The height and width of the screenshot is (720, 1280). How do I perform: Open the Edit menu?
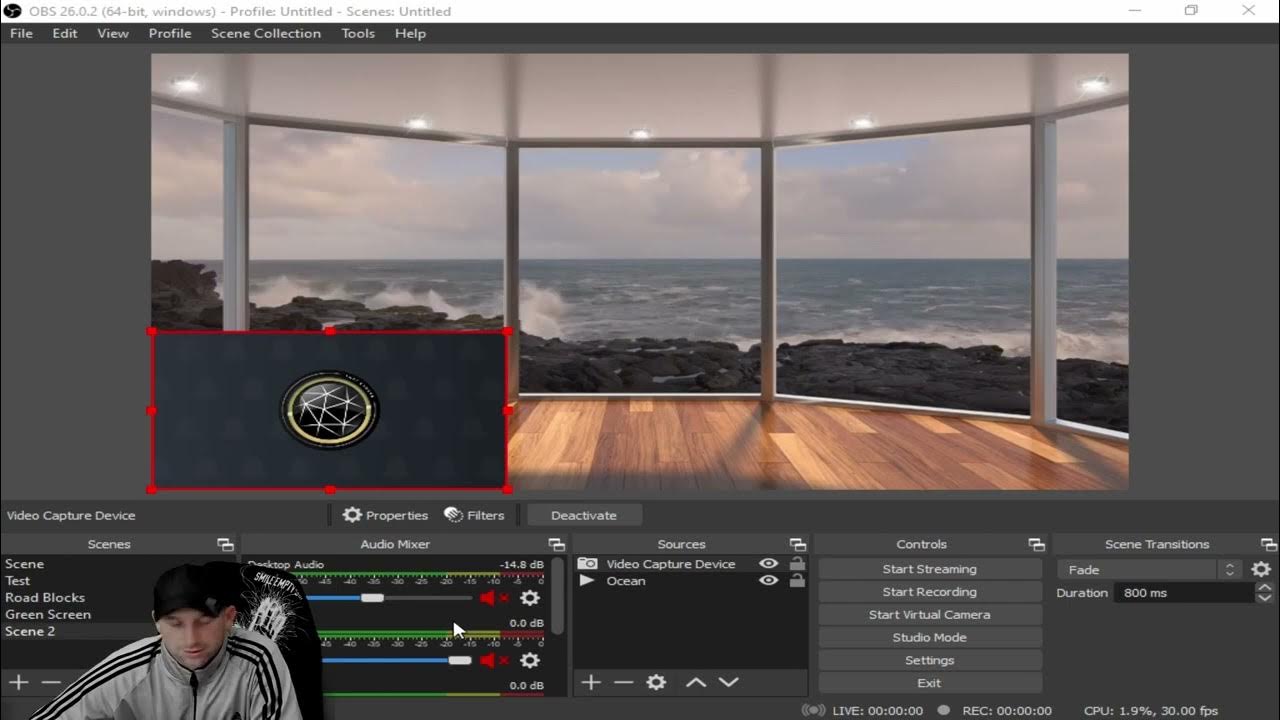coord(65,33)
